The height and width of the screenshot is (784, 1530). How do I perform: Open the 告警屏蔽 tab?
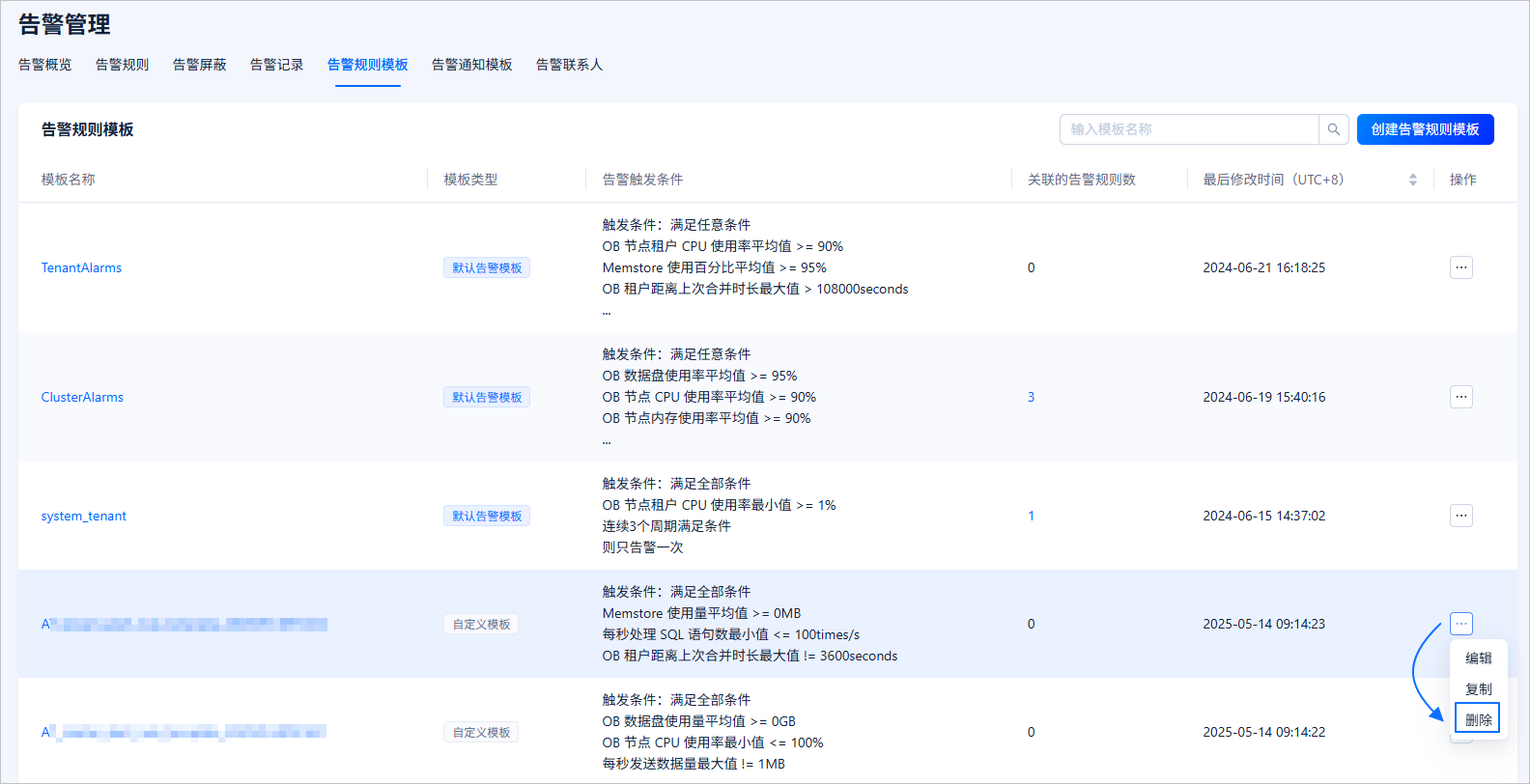coord(200,65)
